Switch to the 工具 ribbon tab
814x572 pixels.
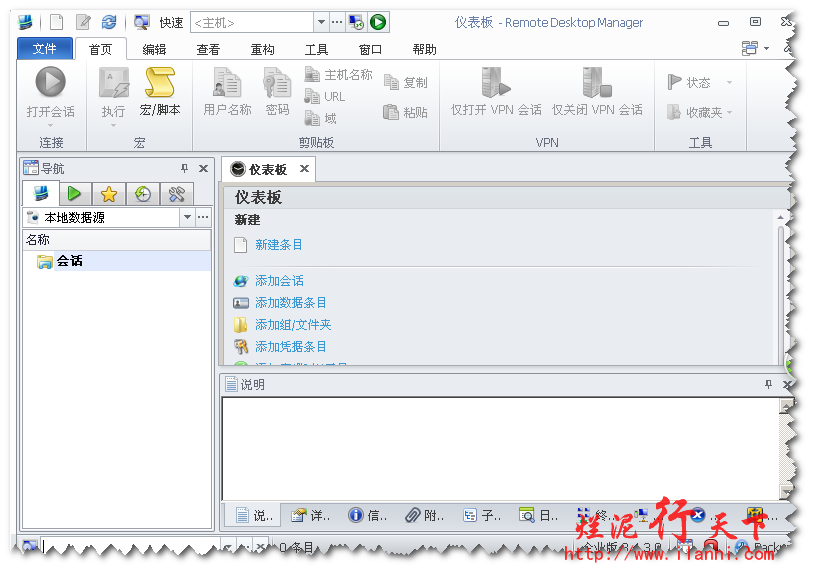[316, 49]
